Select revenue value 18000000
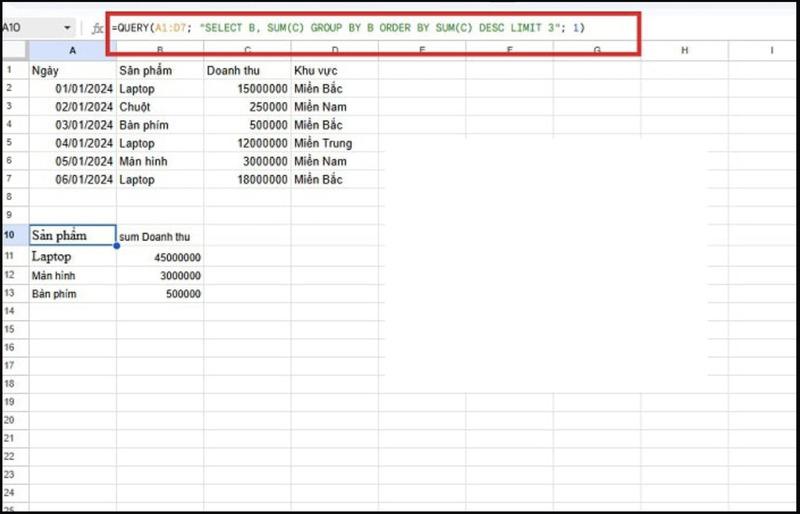Screen dimensions: 800x514 tap(247, 180)
